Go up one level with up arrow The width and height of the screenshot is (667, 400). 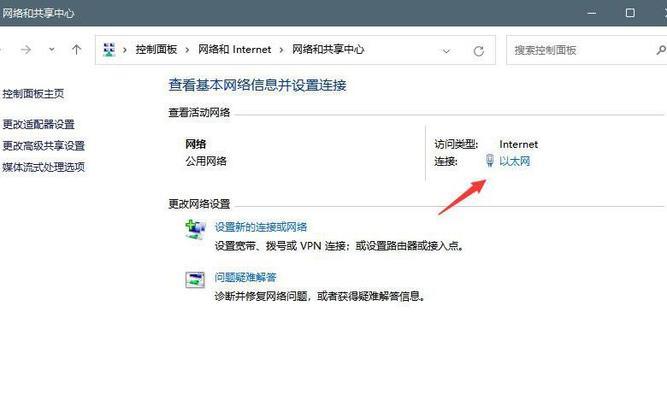[77, 50]
